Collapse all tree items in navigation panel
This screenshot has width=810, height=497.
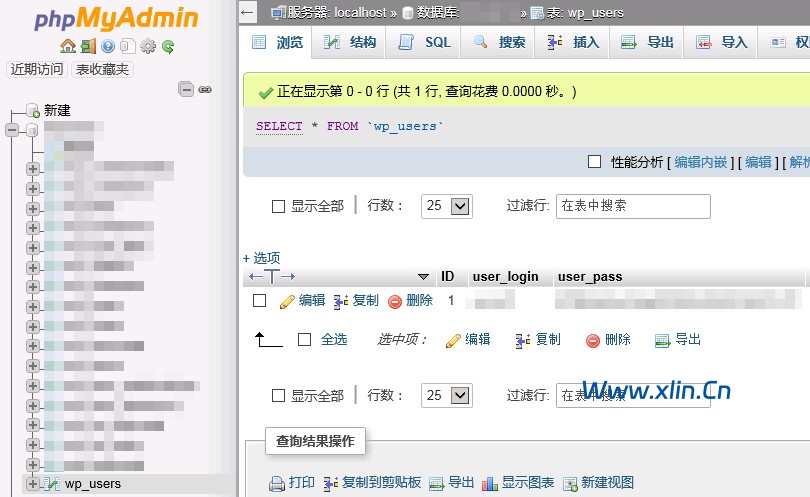[x=186, y=89]
